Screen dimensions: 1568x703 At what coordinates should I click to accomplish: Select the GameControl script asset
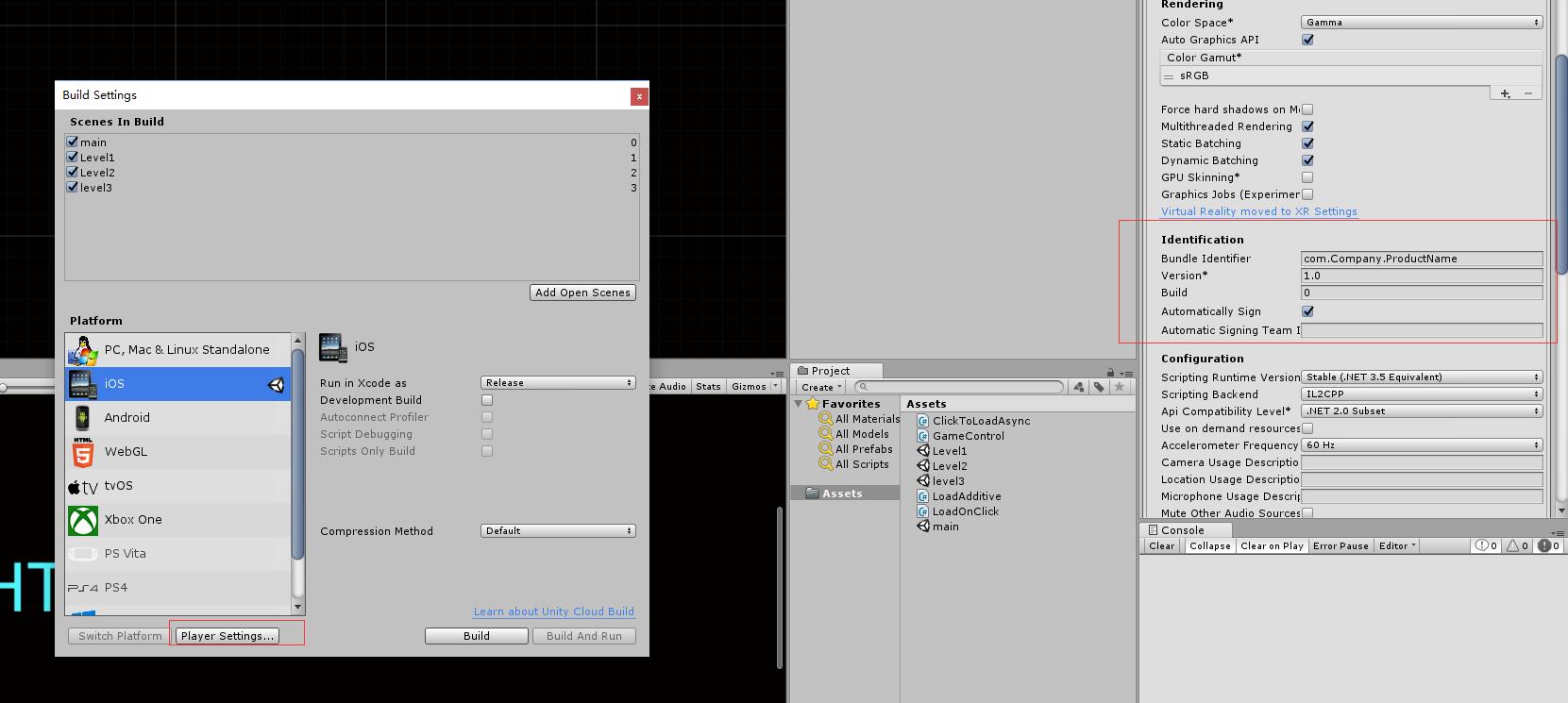(960, 436)
